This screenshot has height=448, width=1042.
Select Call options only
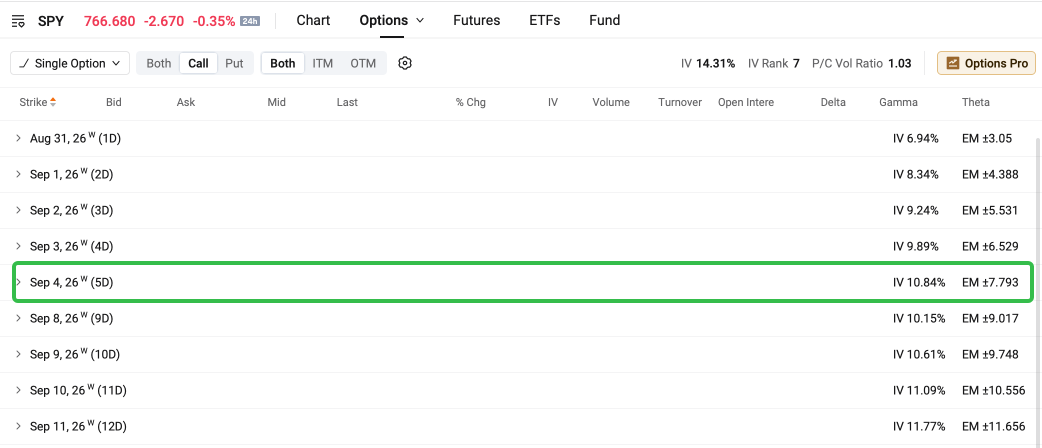(198, 63)
